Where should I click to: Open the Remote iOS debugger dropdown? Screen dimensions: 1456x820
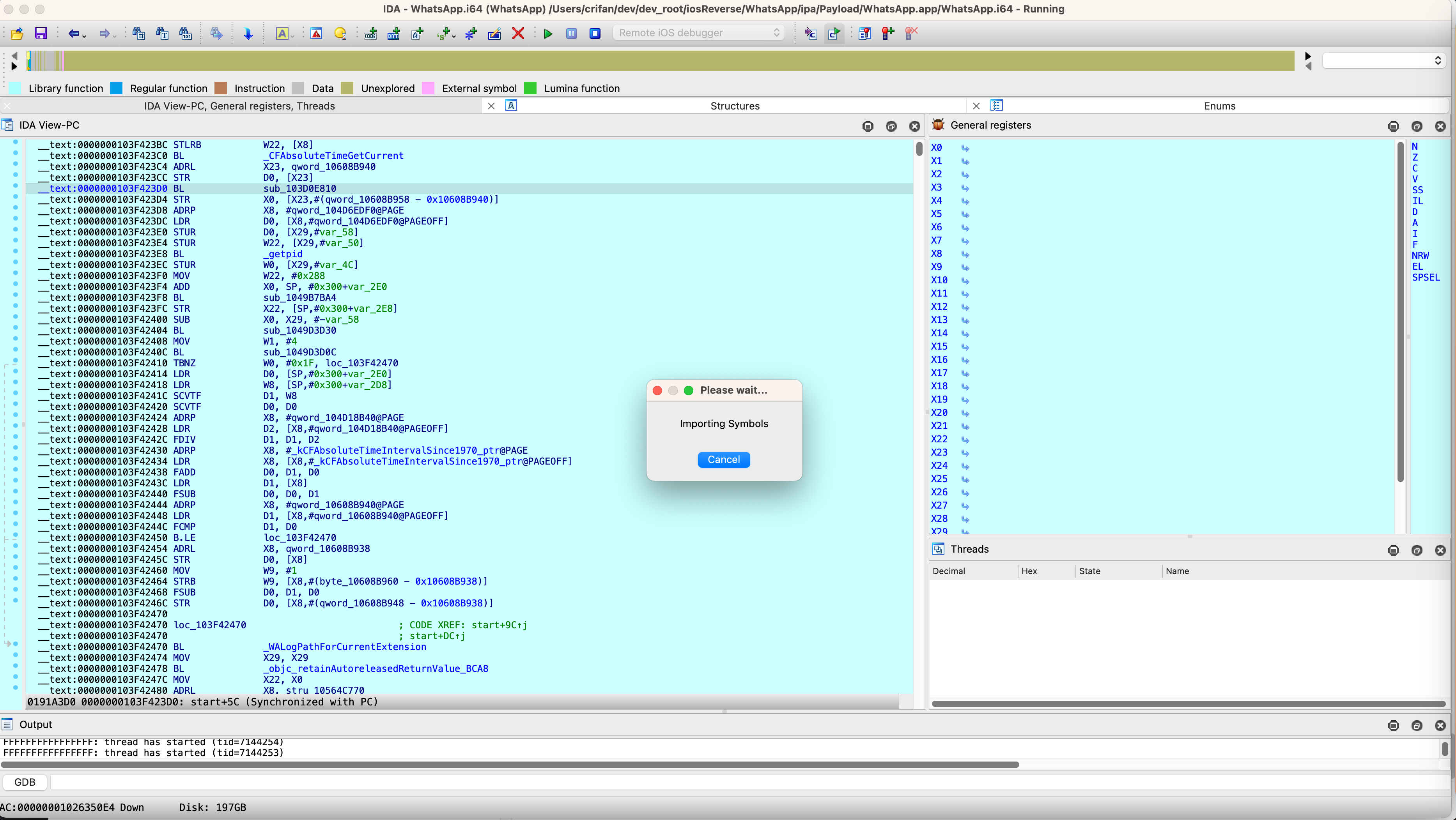tap(699, 33)
